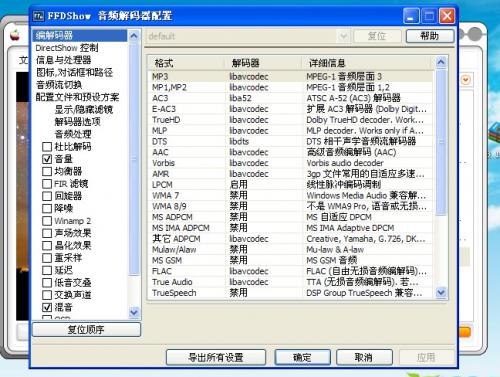Click the 复位顺序 button
Viewport: 500px width, 377px height.
(x=86, y=330)
